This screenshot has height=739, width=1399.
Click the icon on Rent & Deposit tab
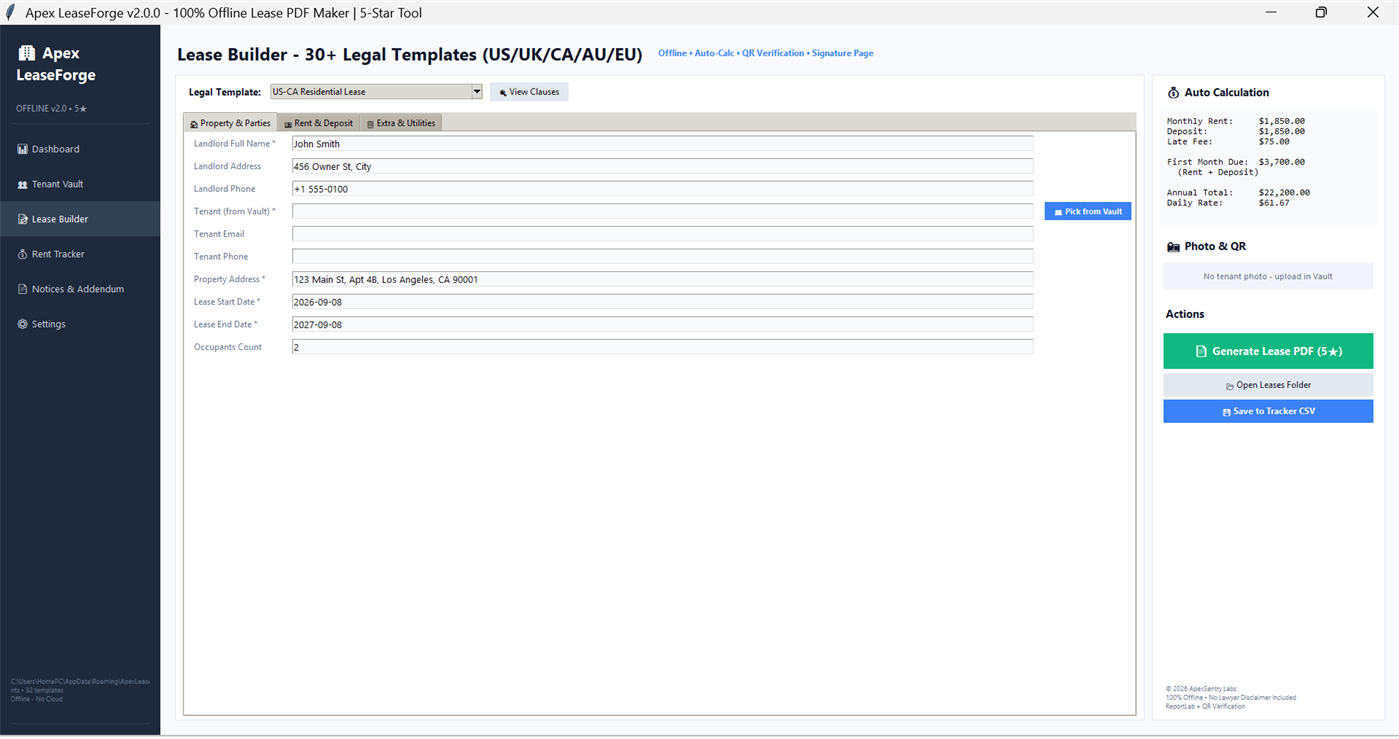pos(288,124)
